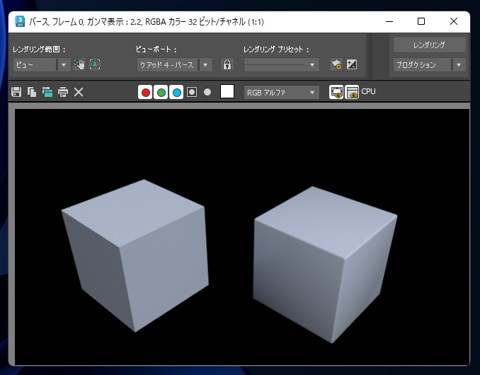Toggle the red channel display
This screenshot has height=375, width=480.
(145, 92)
